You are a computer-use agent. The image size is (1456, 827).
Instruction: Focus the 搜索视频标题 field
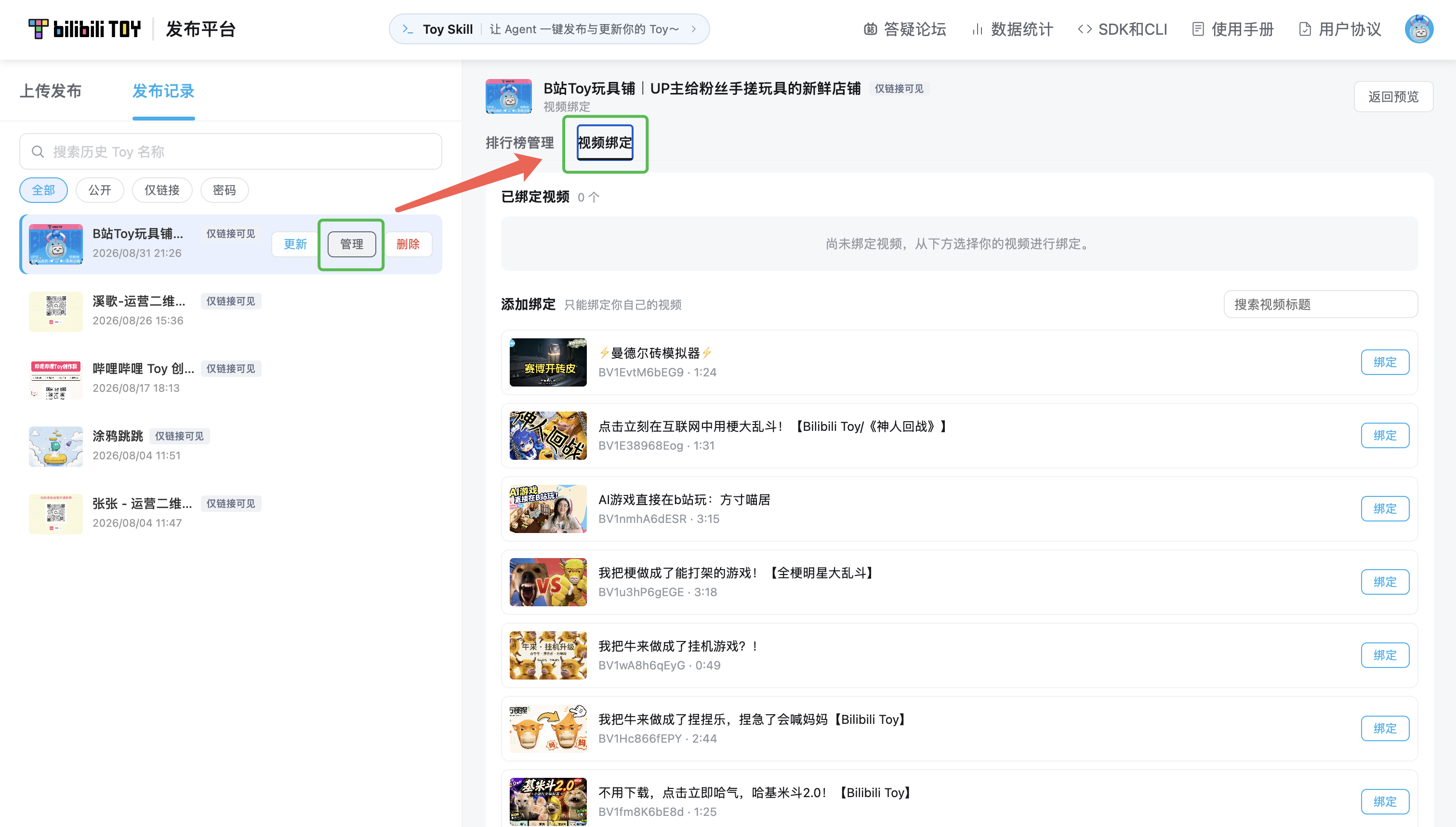(x=1320, y=305)
